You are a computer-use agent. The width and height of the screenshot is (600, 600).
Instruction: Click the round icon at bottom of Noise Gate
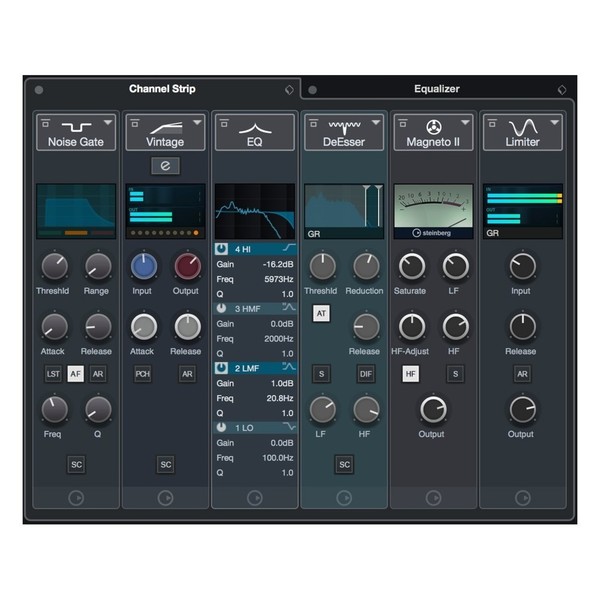tap(76, 498)
